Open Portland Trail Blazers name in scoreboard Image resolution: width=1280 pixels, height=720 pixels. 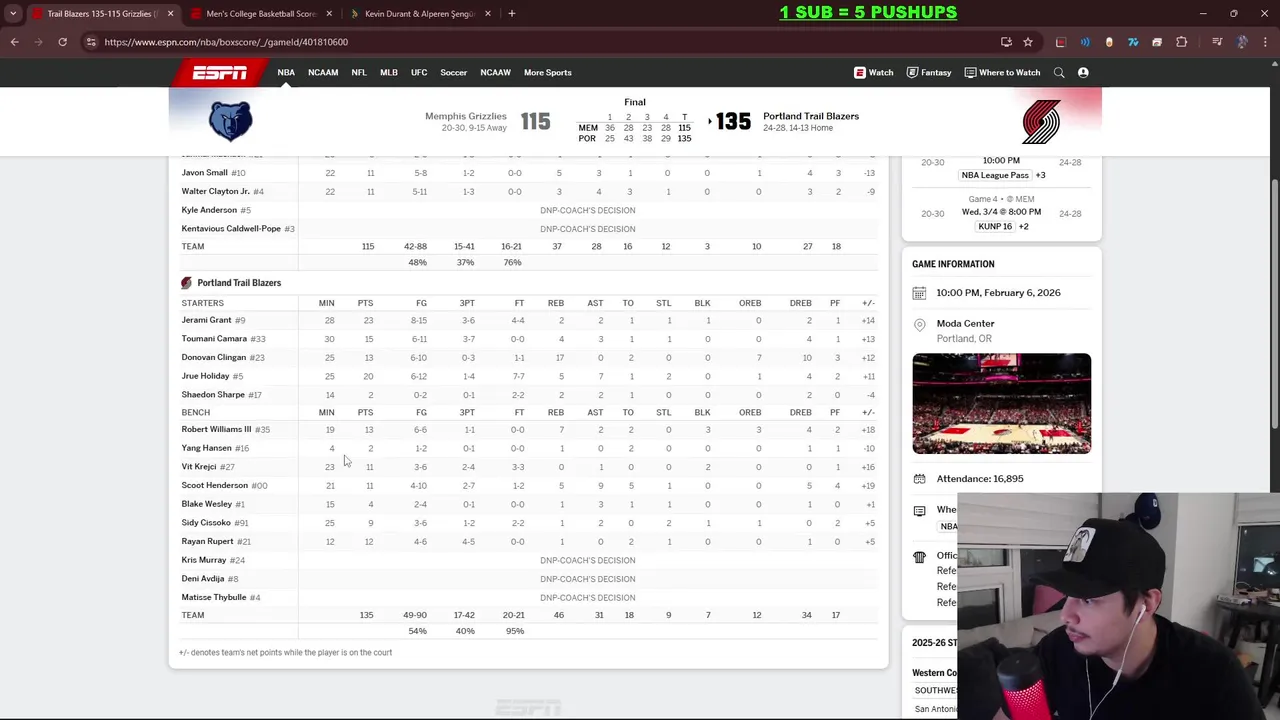click(x=811, y=116)
